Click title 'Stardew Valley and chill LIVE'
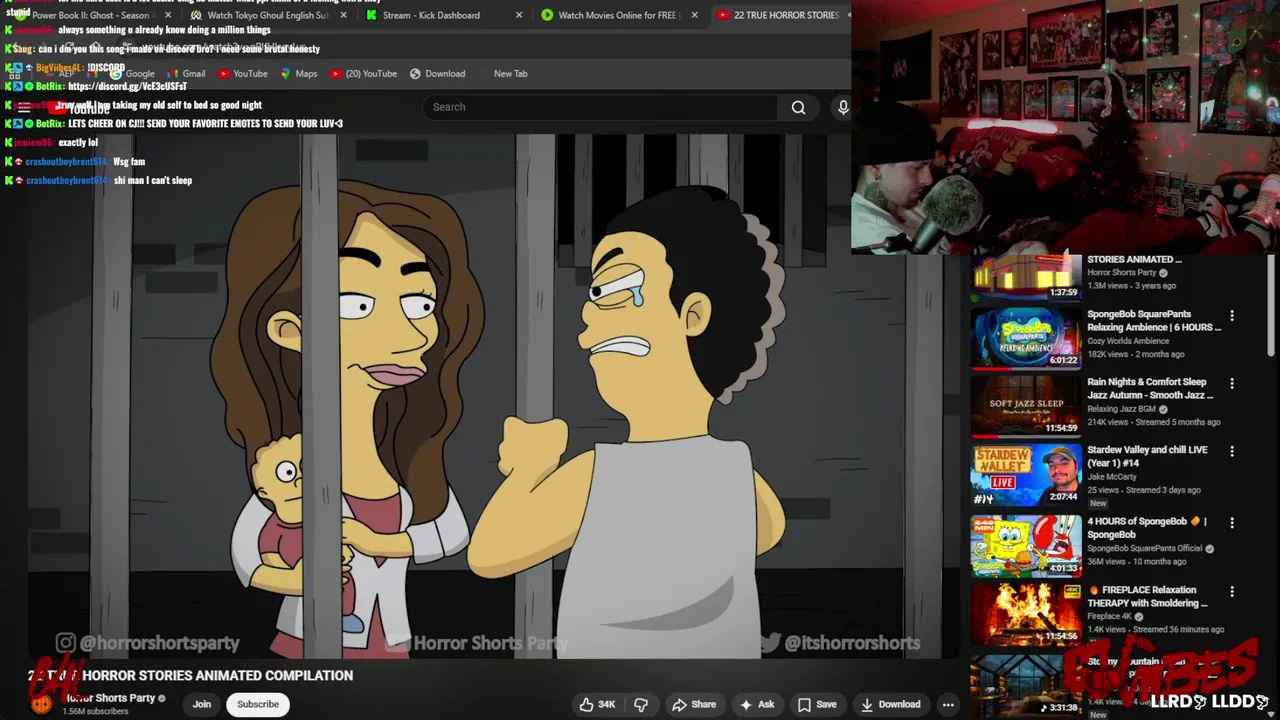This screenshot has height=720, width=1280. [x=1147, y=457]
